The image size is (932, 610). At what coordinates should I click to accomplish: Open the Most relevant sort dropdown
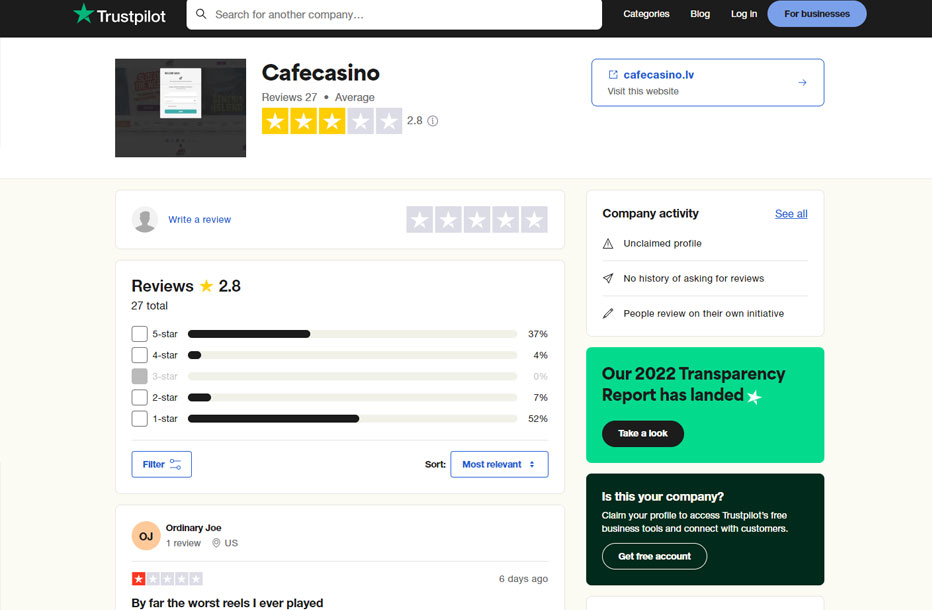click(x=499, y=464)
